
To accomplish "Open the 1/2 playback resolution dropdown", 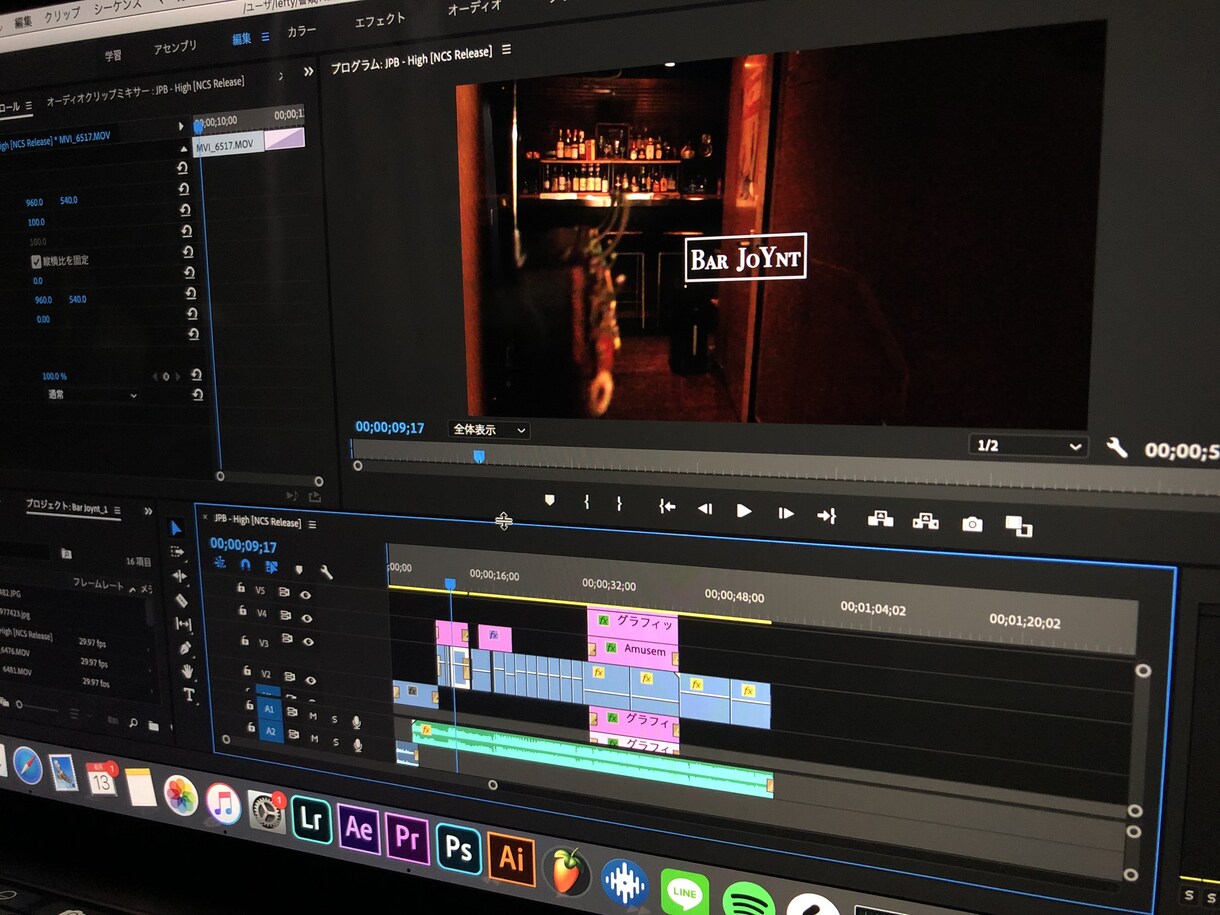I will tap(1028, 446).
